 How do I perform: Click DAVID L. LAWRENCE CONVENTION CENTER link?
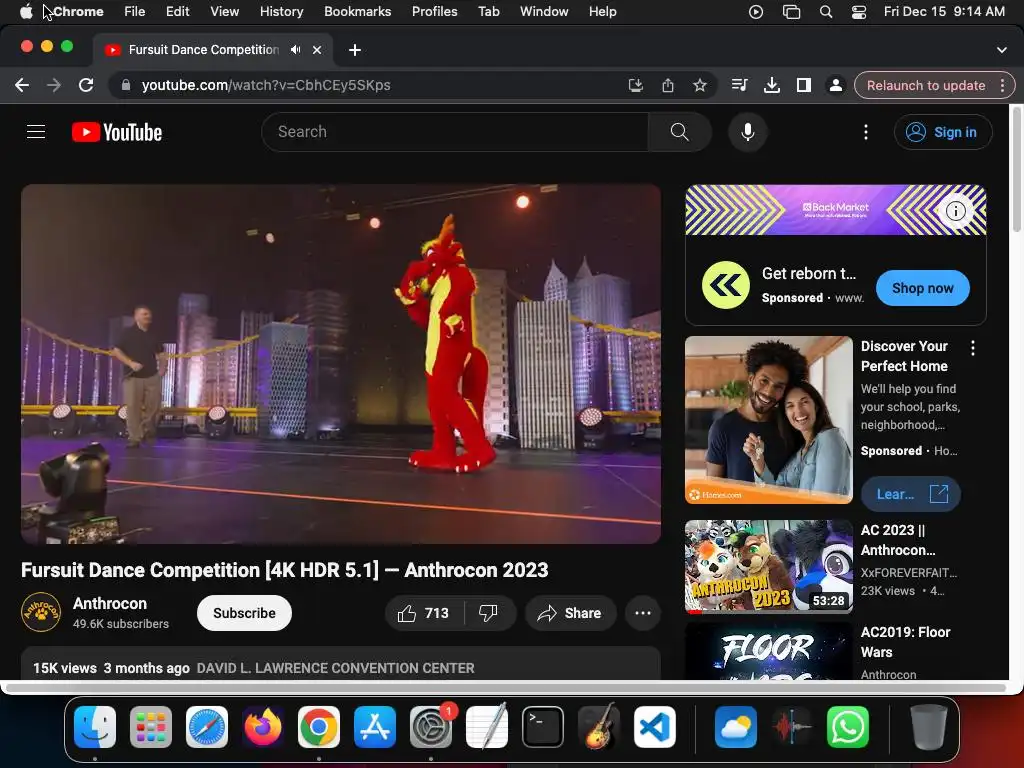click(336, 668)
